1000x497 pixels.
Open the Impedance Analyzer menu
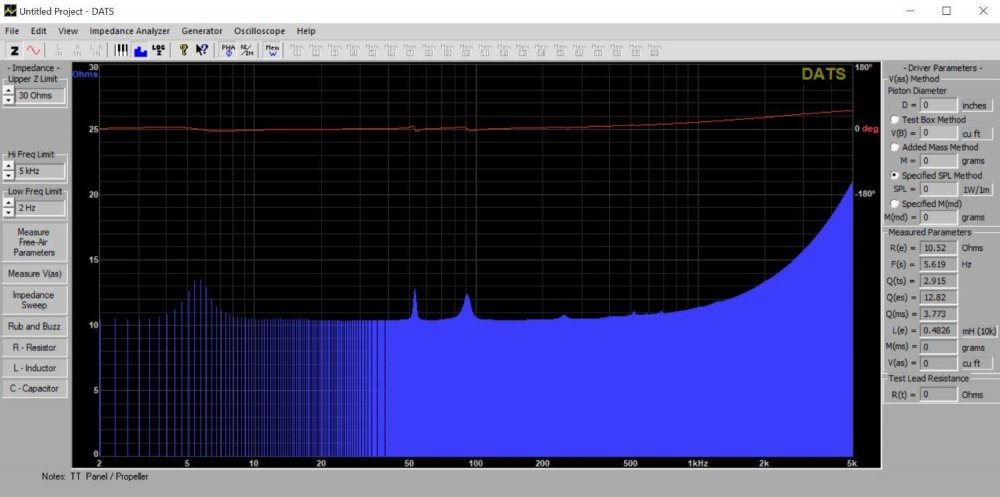[129, 31]
